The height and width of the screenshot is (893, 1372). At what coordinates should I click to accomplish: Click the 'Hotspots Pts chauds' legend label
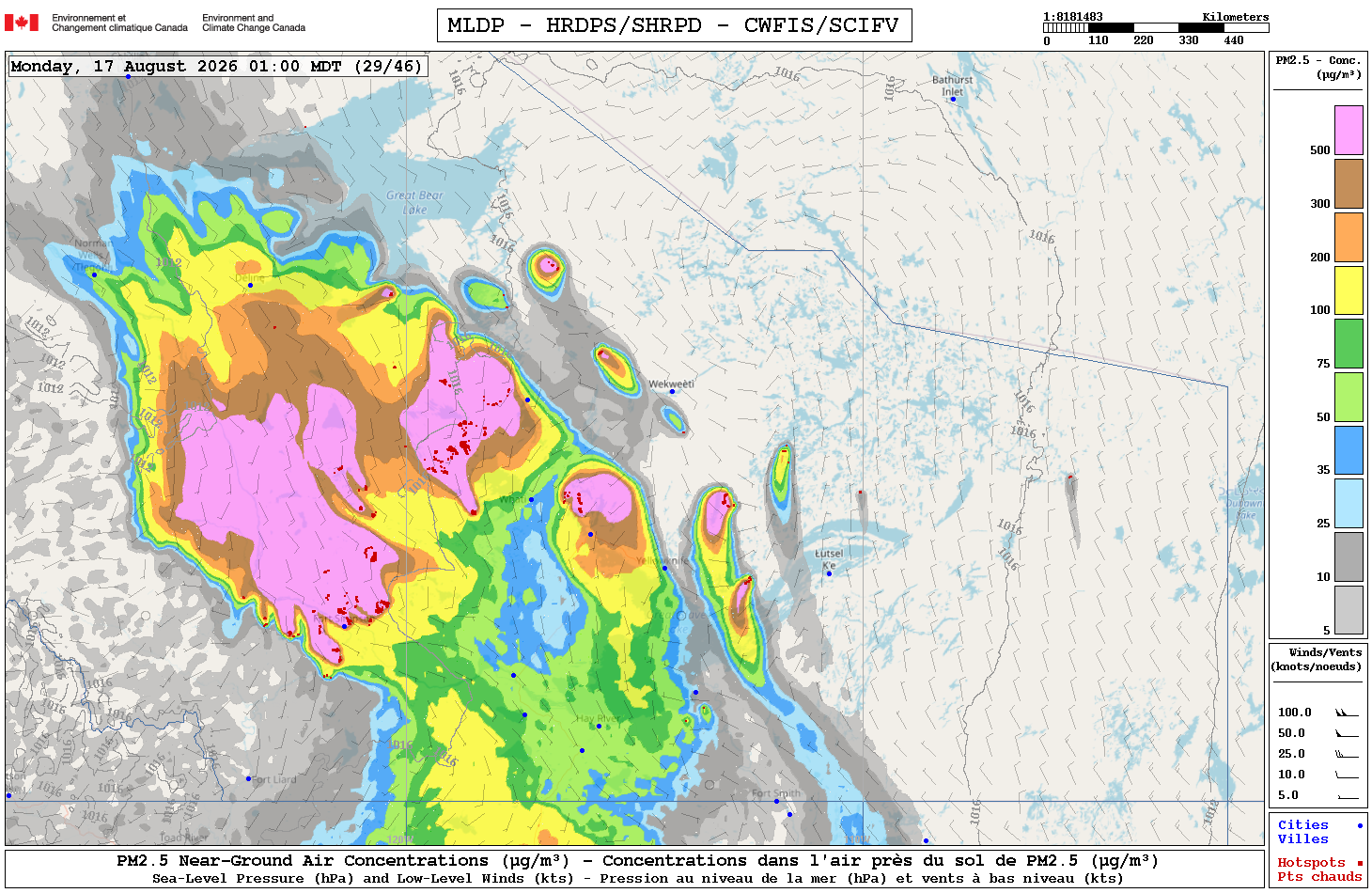click(1319, 869)
